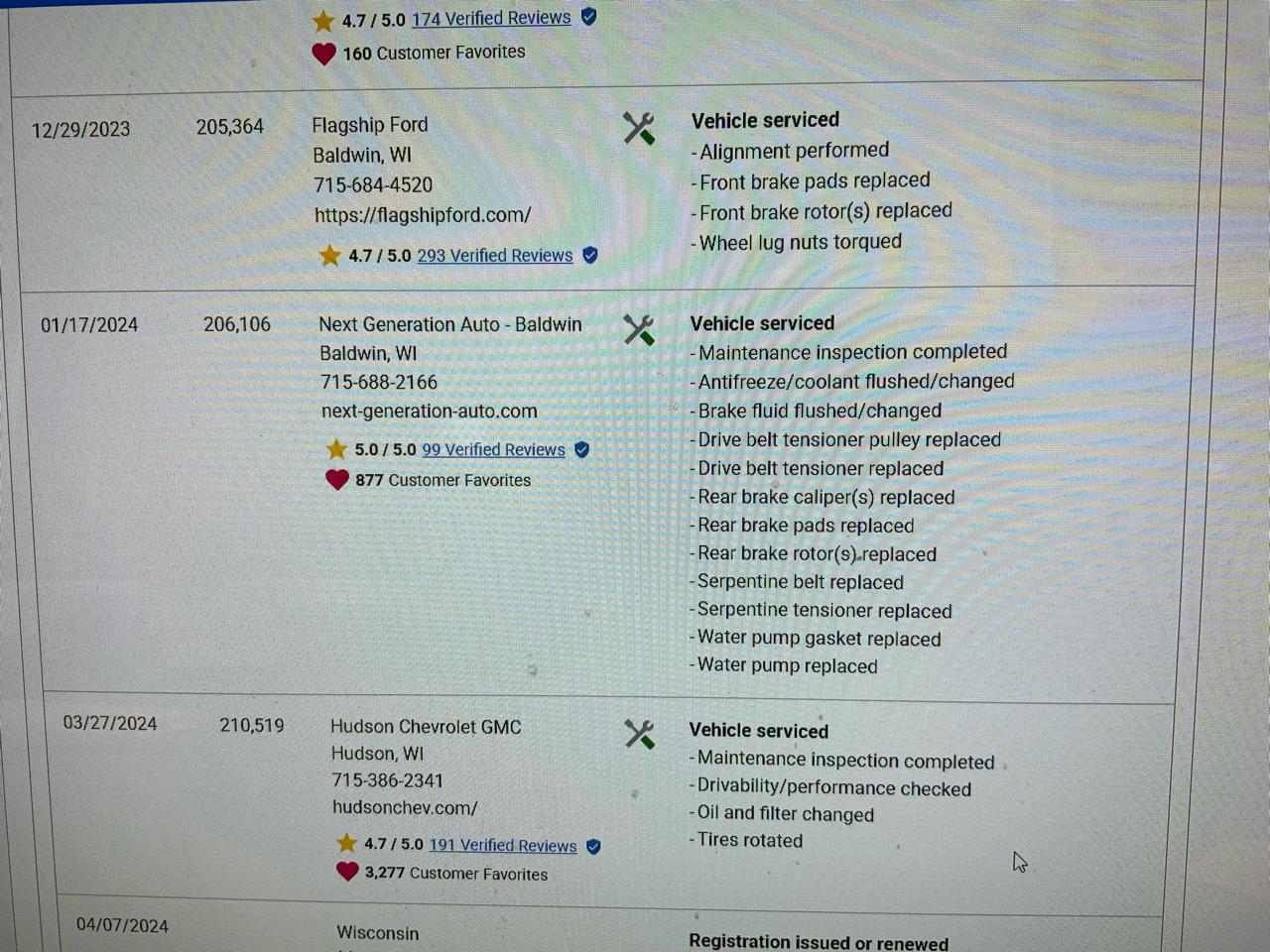
Task: Click the service wrench icon for Flagship Ford
Action: (x=639, y=128)
